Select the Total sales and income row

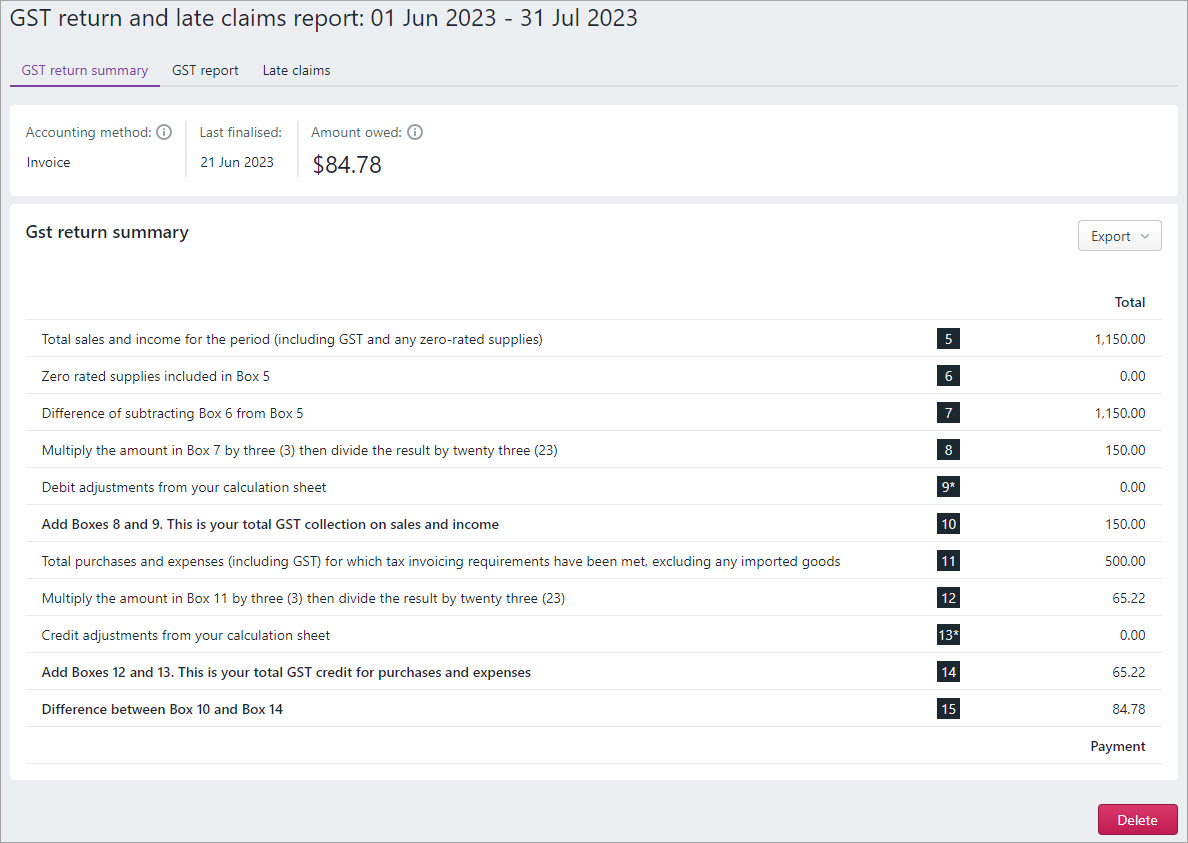tap(291, 338)
